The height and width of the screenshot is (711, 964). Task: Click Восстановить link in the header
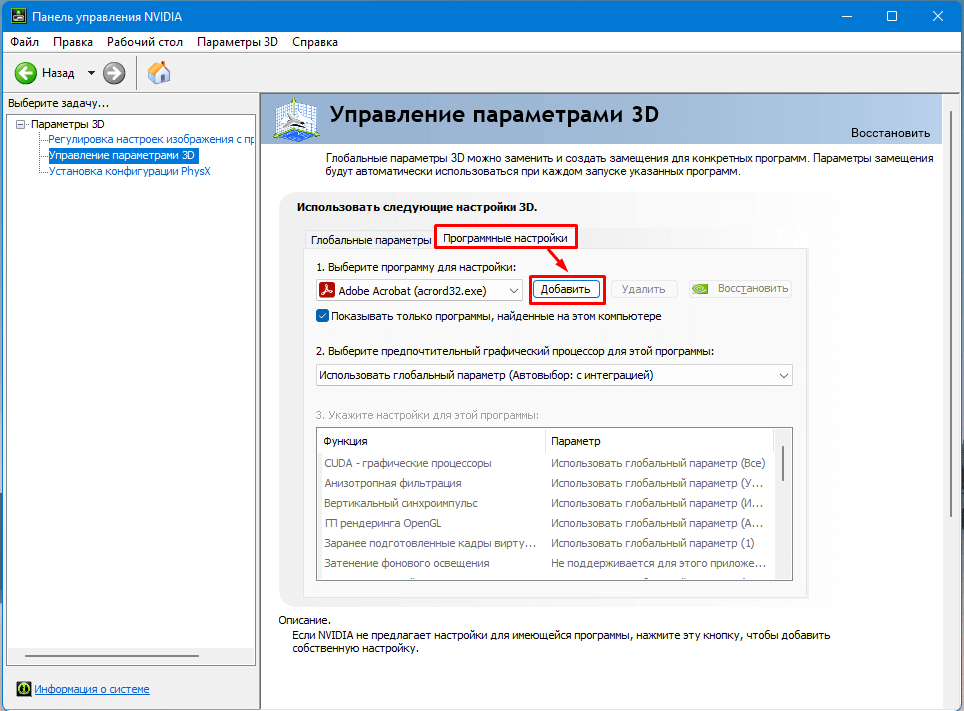click(890, 133)
